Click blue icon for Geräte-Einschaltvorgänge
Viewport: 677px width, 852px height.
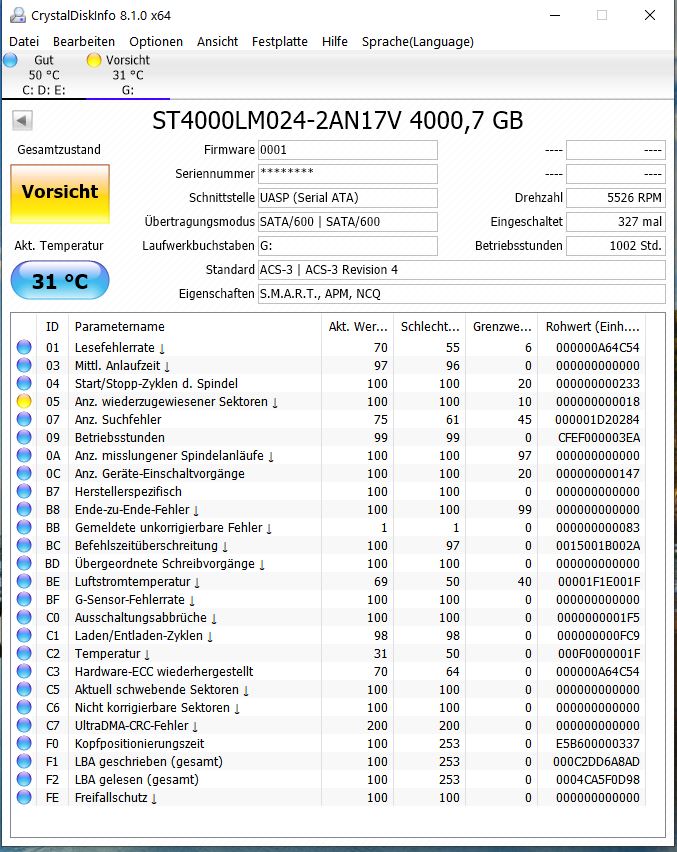point(24,473)
